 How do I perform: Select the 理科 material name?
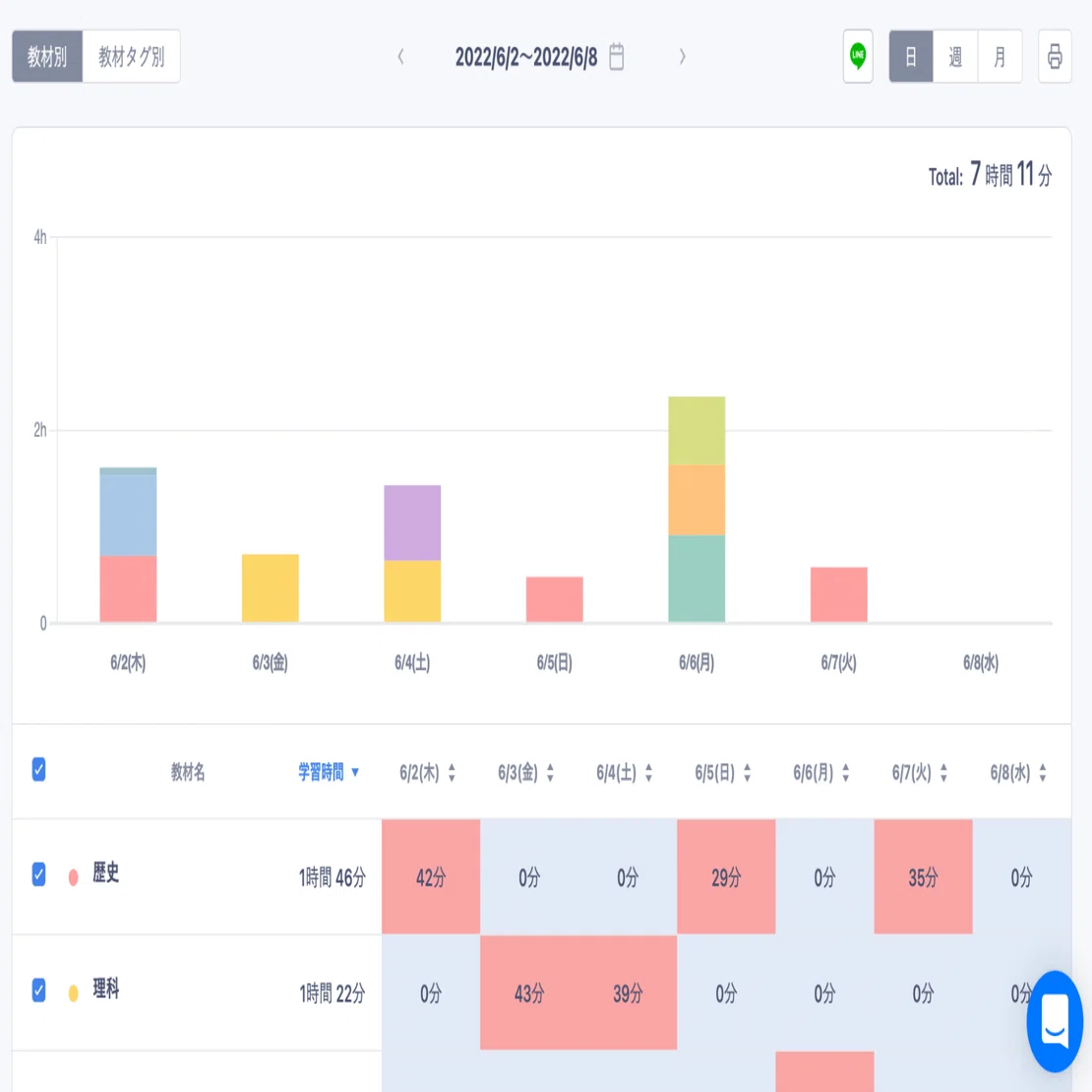point(106,989)
